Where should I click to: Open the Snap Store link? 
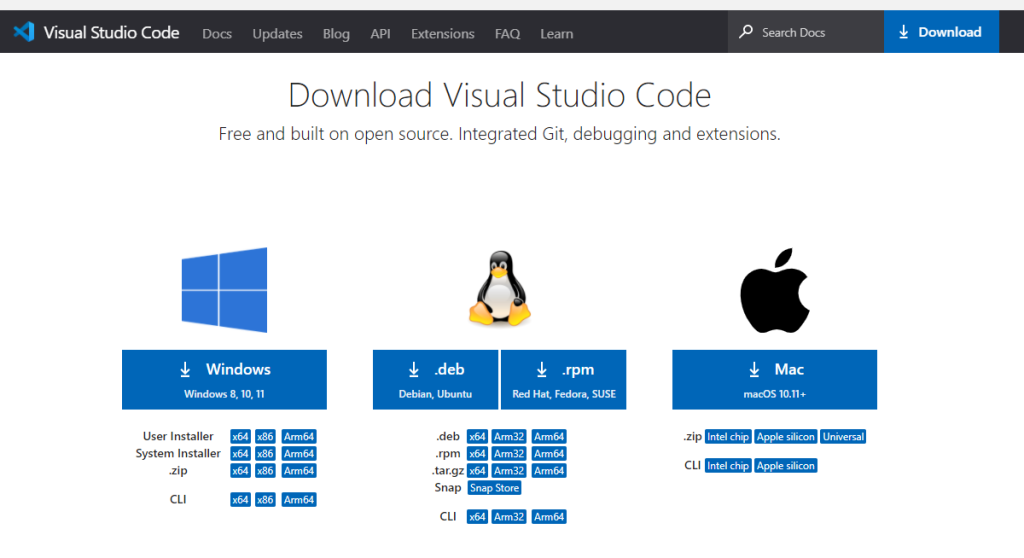pyautogui.click(x=494, y=488)
